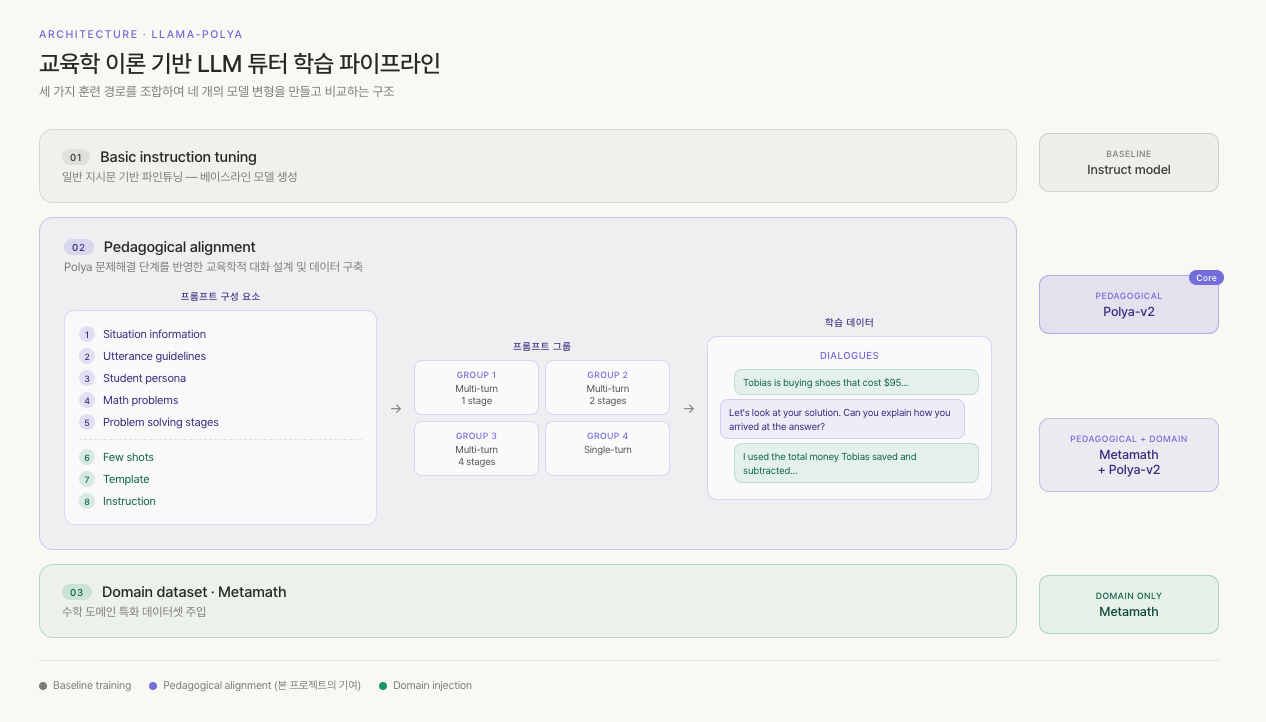Open the Instruct model baseline card
Image resolution: width=1266 pixels, height=722 pixels.
[x=1128, y=162]
